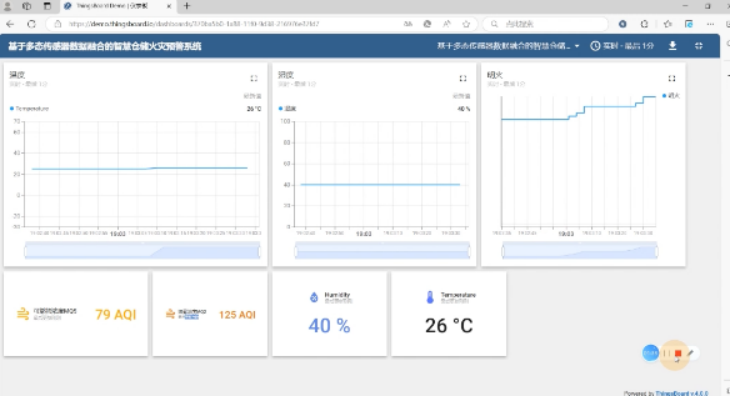
Task: Open the favorites list icon
Action: point(668,24)
